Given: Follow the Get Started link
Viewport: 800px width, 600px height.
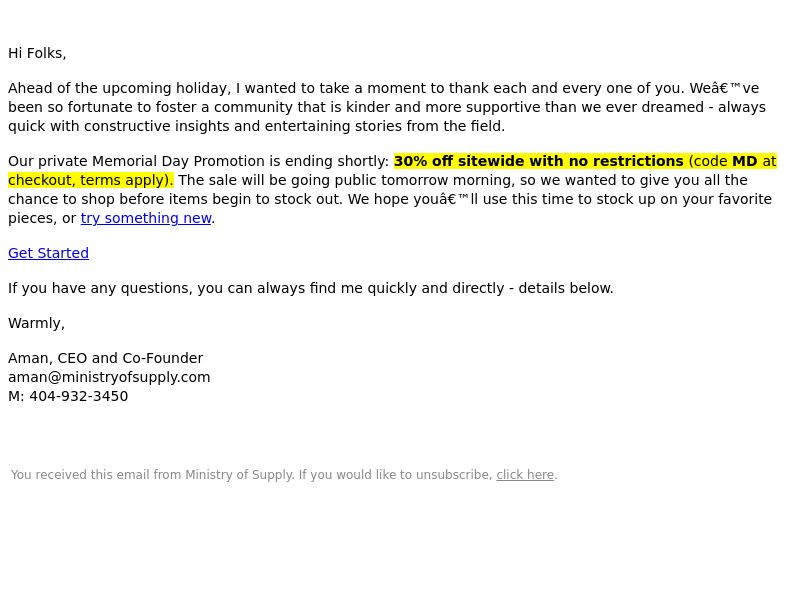Looking at the screenshot, I should 48,253.
